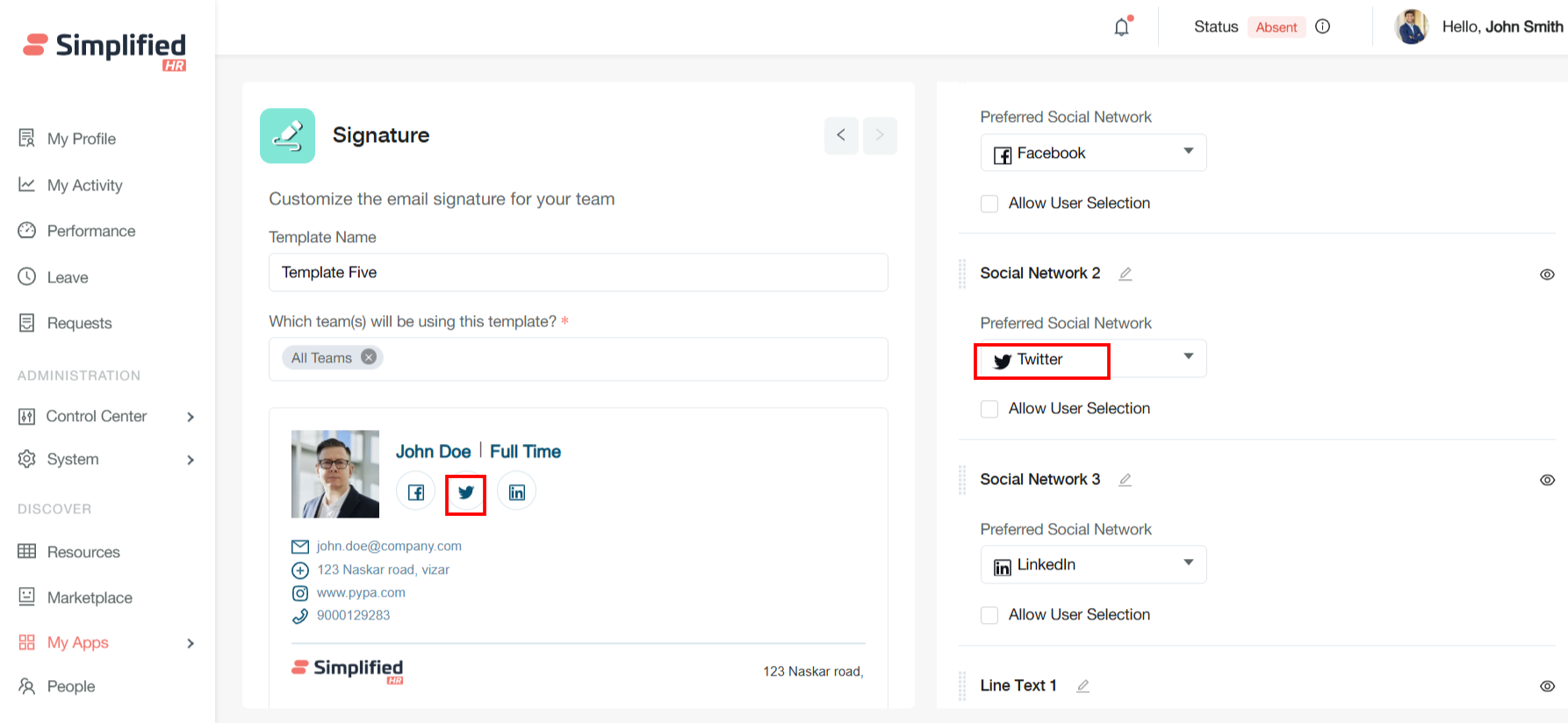
Task: Open the Facebook social network dropdown
Action: pyautogui.click(x=1093, y=153)
